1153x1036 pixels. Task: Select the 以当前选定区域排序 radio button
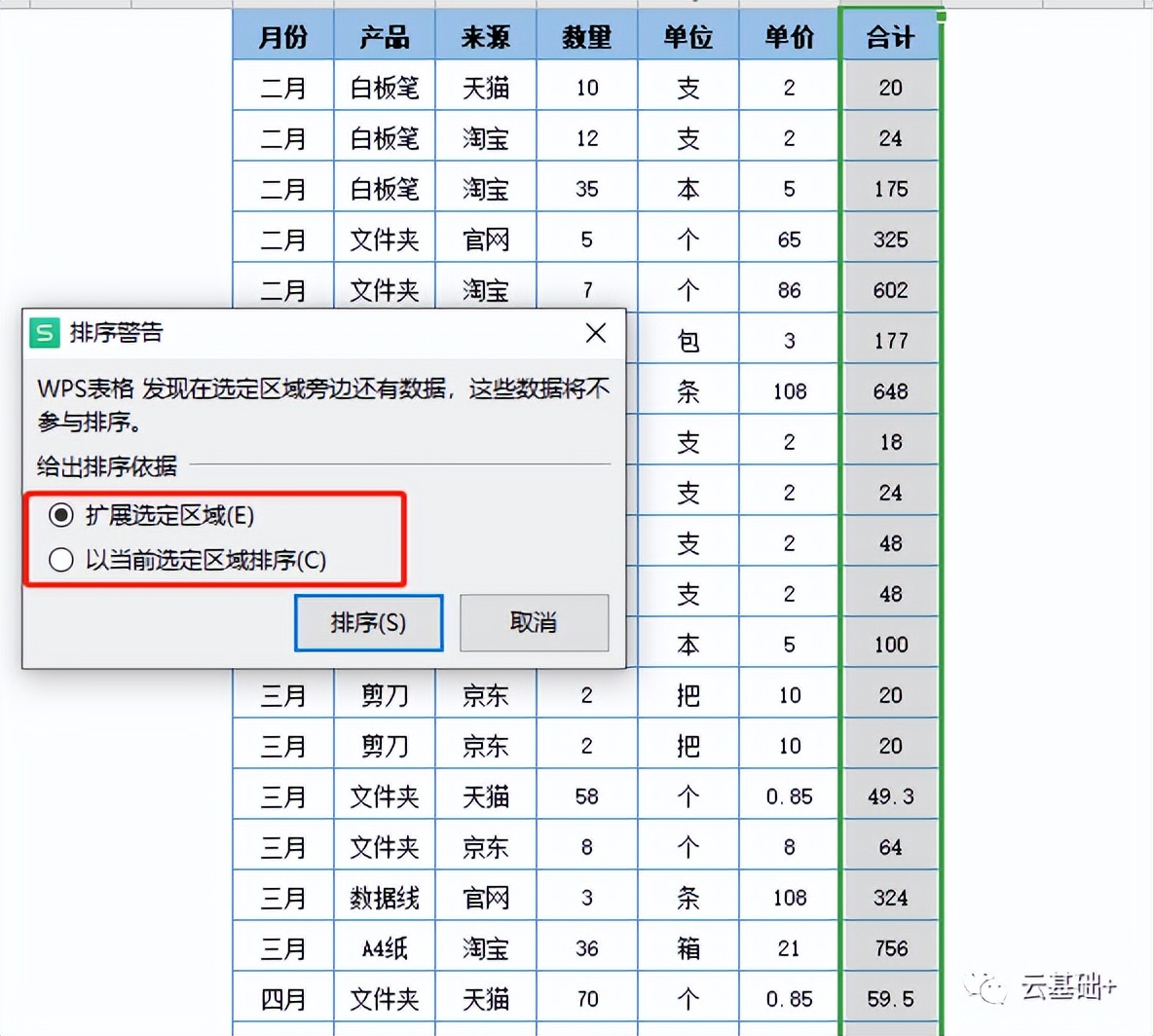60,560
